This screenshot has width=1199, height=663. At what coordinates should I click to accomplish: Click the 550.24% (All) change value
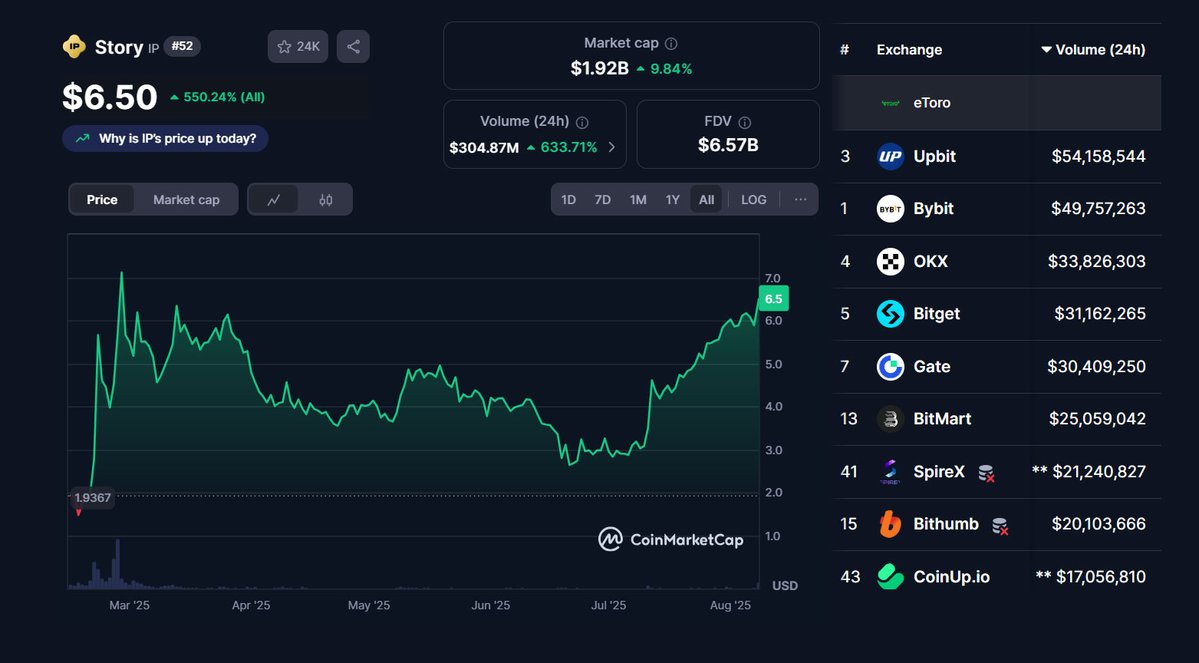[x=218, y=97]
